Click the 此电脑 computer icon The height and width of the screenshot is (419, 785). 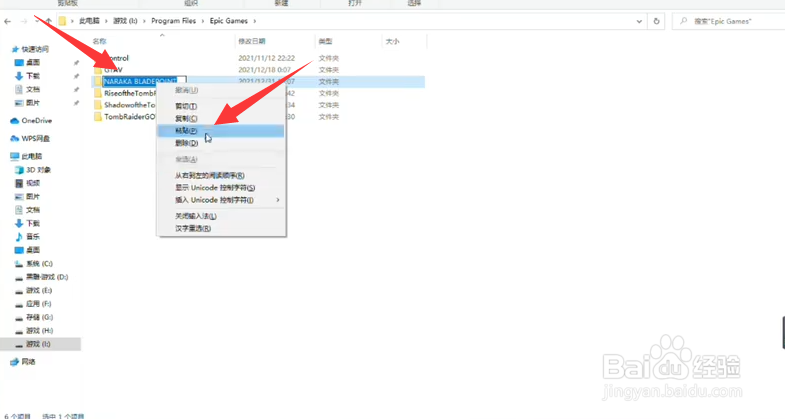15,156
